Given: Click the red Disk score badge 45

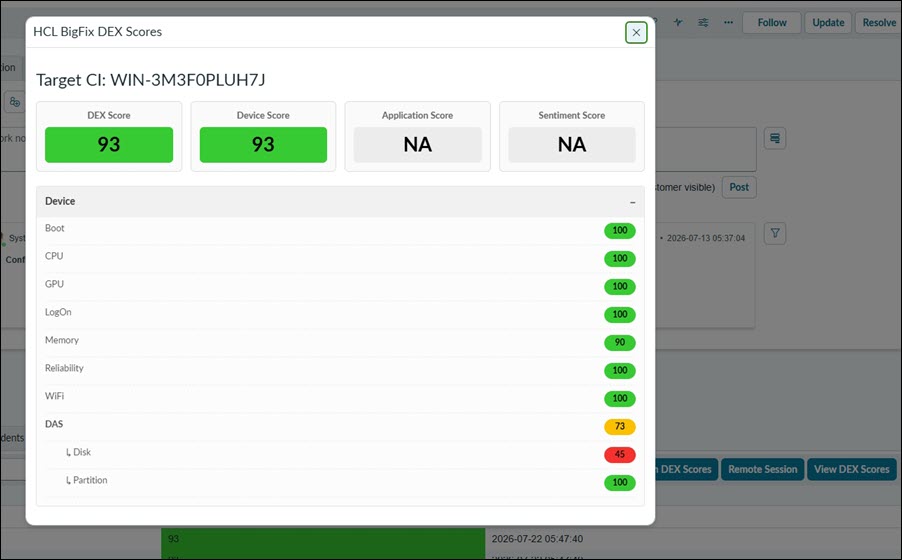Looking at the screenshot, I should coord(620,455).
